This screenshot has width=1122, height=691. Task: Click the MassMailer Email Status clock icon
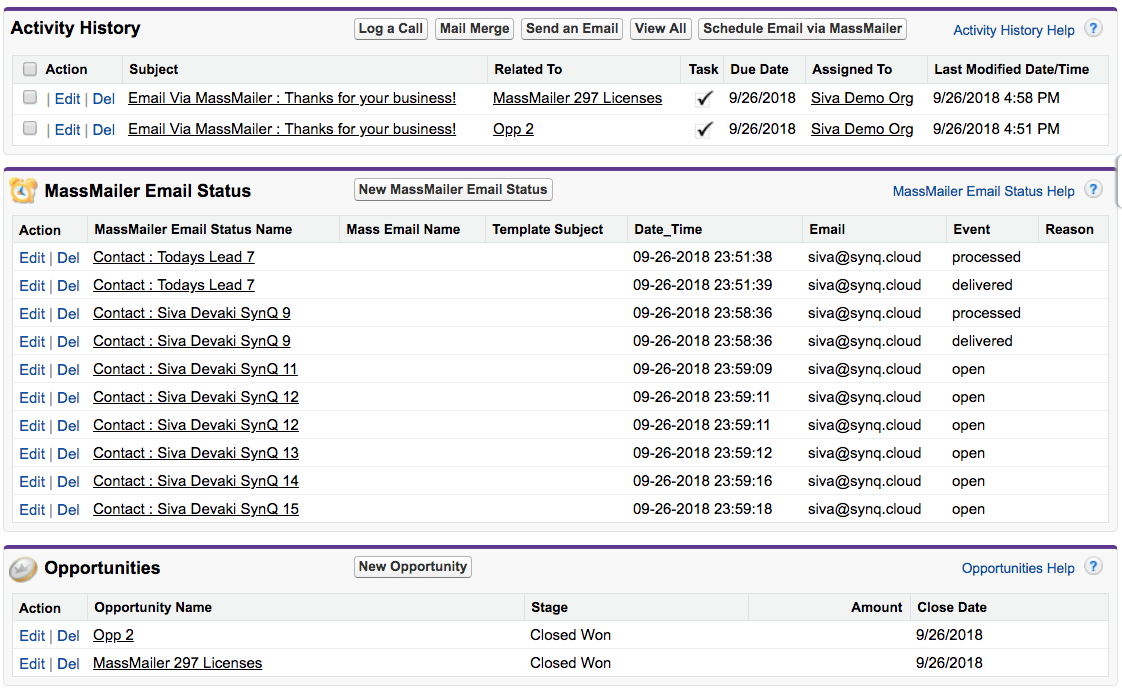(x=24, y=190)
